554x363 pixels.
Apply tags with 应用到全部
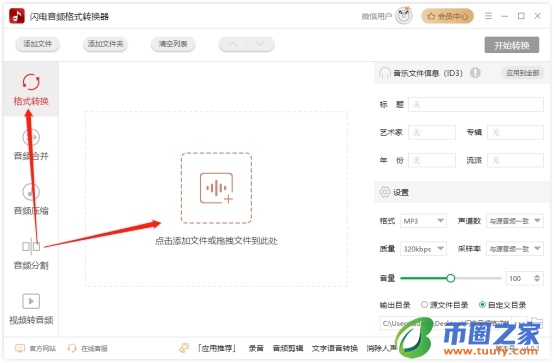(522, 73)
